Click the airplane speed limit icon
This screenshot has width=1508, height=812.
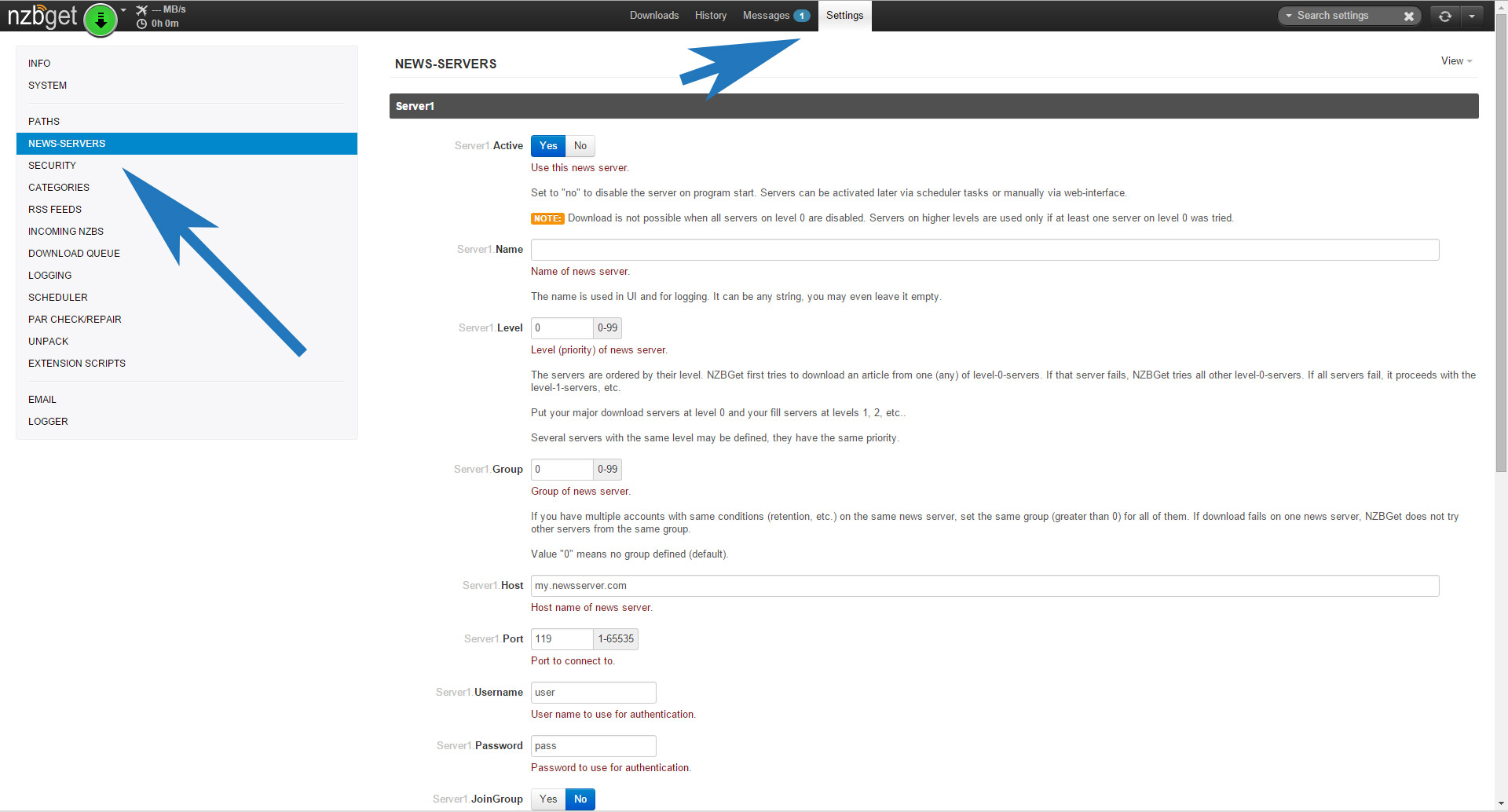point(141,9)
